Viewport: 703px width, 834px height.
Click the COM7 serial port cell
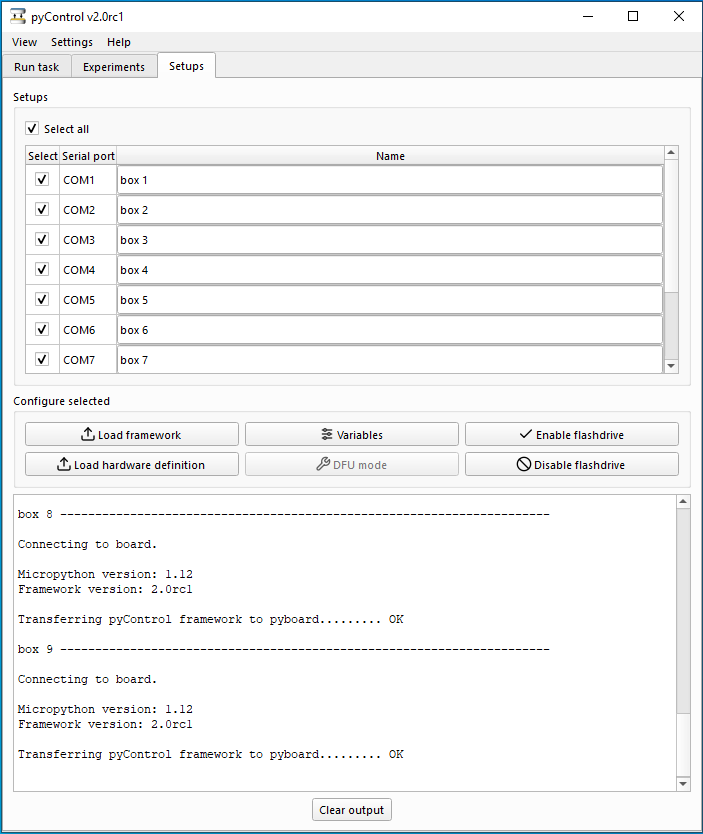(x=88, y=360)
